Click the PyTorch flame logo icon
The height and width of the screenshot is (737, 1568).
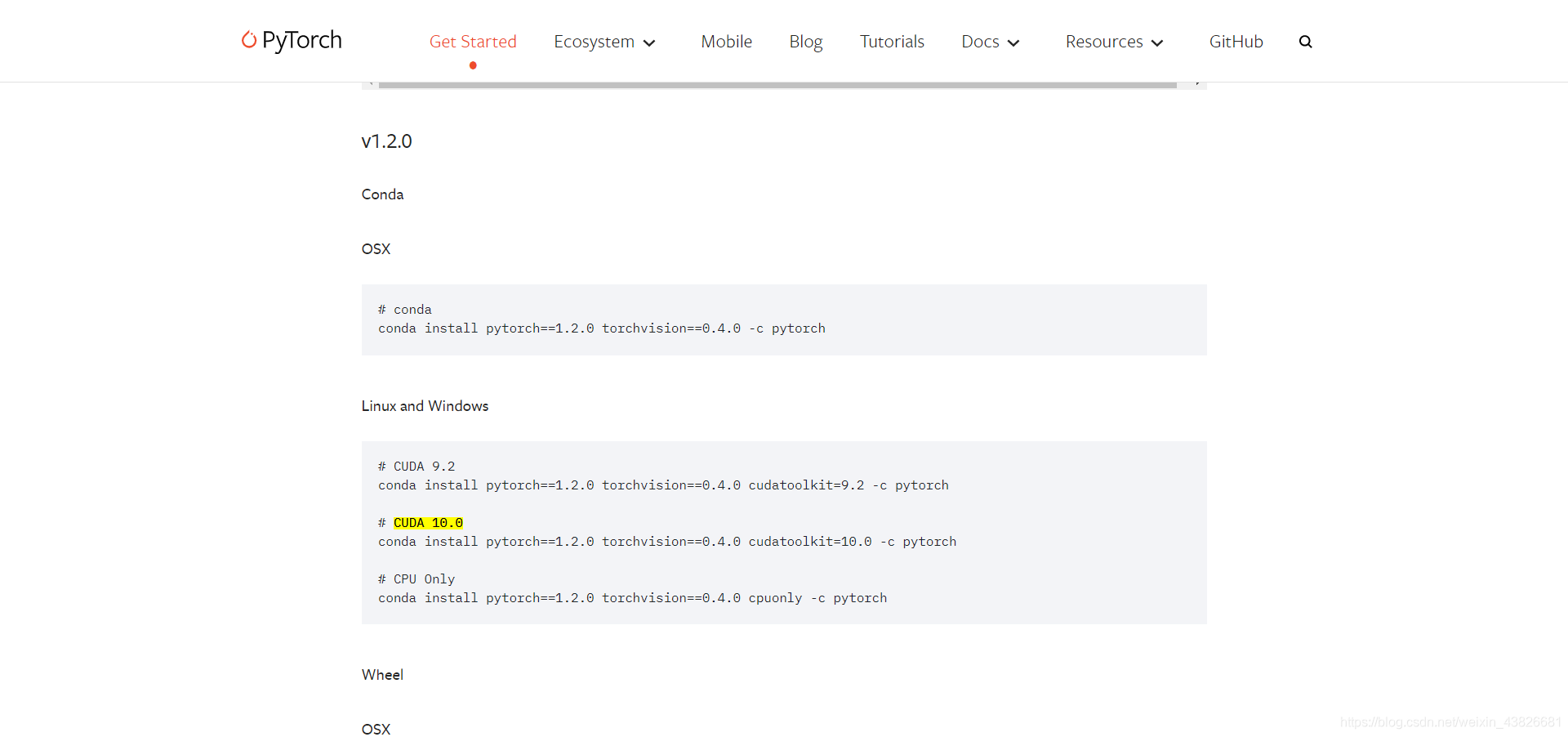pos(249,39)
